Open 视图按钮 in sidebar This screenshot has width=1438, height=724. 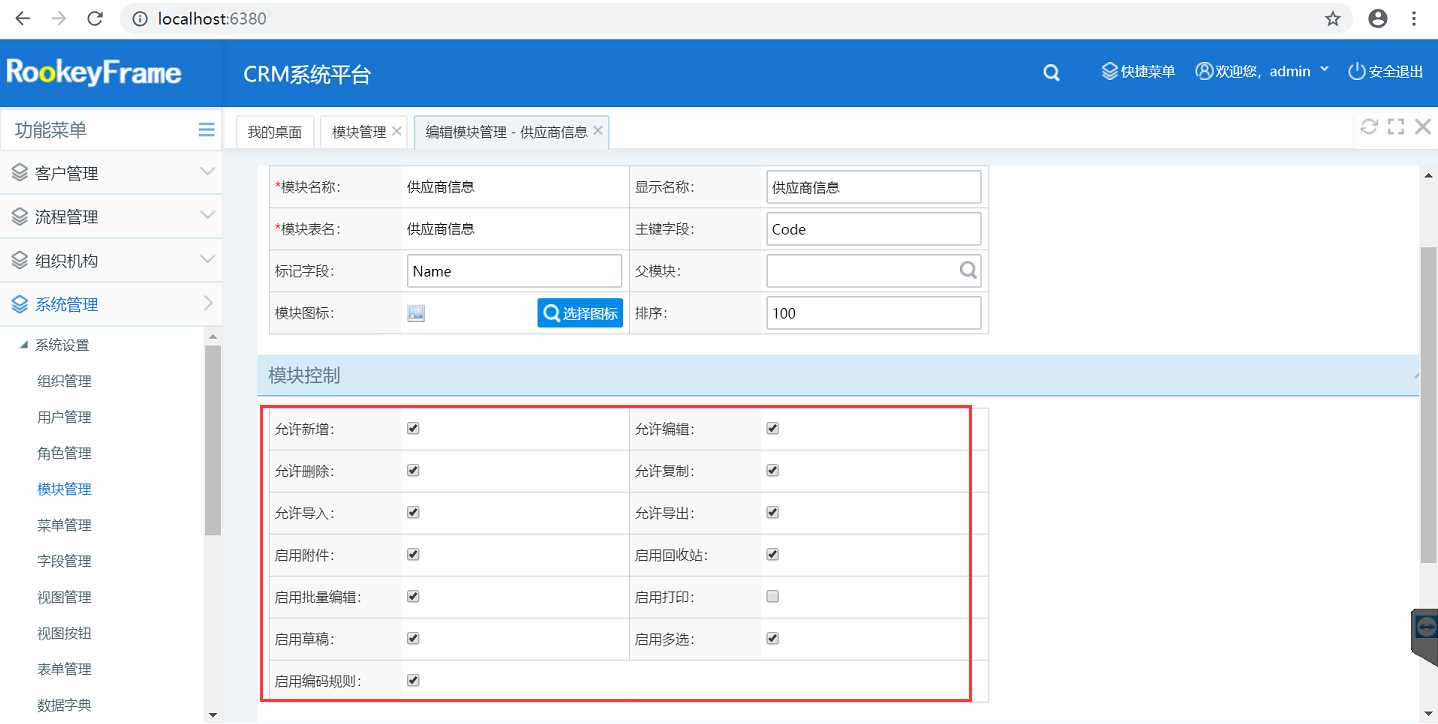coord(64,633)
